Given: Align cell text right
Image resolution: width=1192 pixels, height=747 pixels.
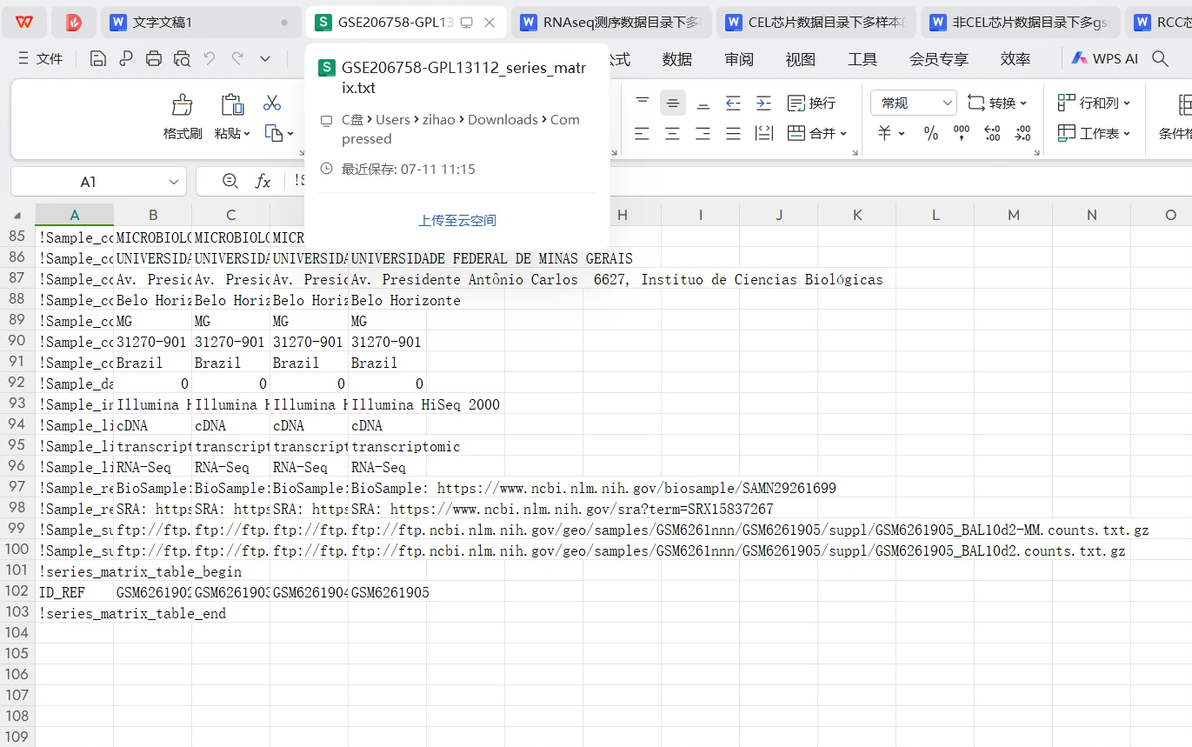Looking at the screenshot, I should (703, 134).
